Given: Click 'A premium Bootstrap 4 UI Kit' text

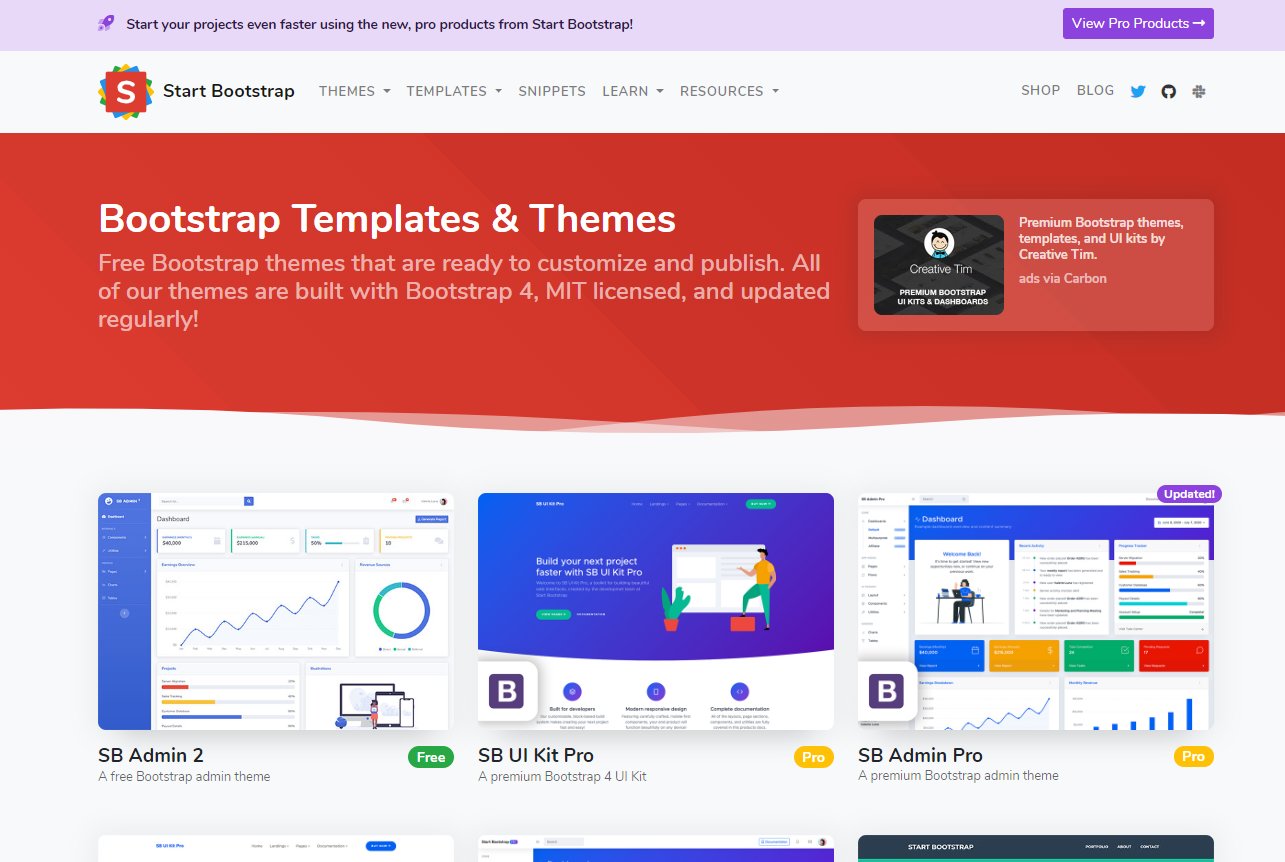Looking at the screenshot, I should [562, 776].
